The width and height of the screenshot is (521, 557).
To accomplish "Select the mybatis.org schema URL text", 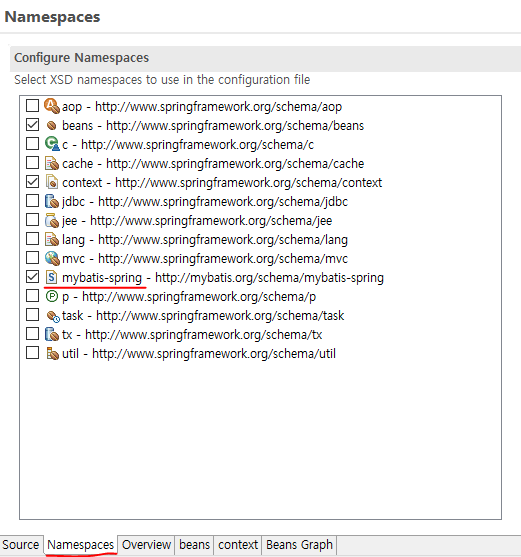I will 269,278.
